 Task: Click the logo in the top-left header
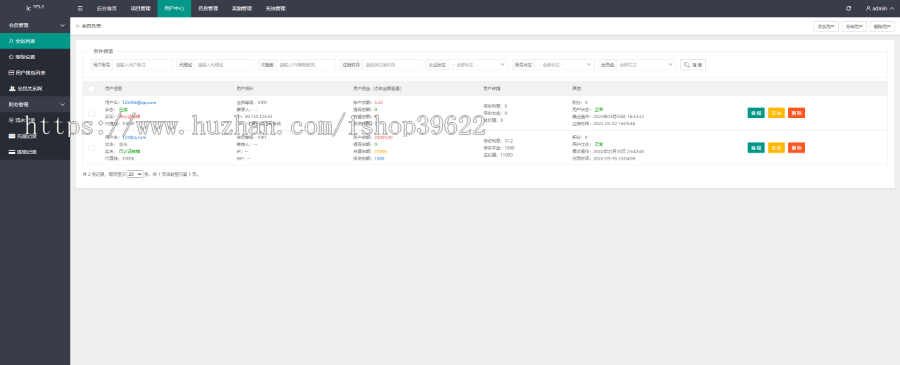click(x=35, y=8)
